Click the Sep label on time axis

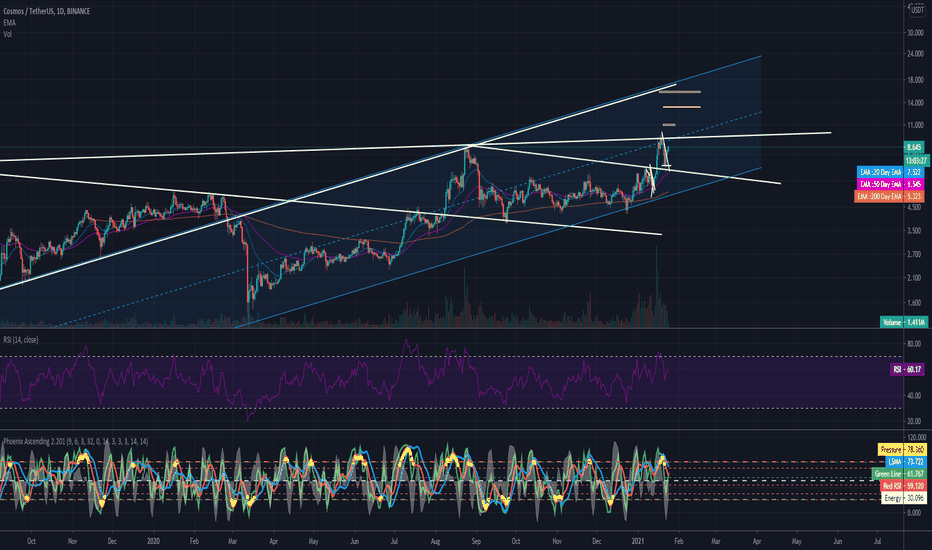tap(476, 542)
